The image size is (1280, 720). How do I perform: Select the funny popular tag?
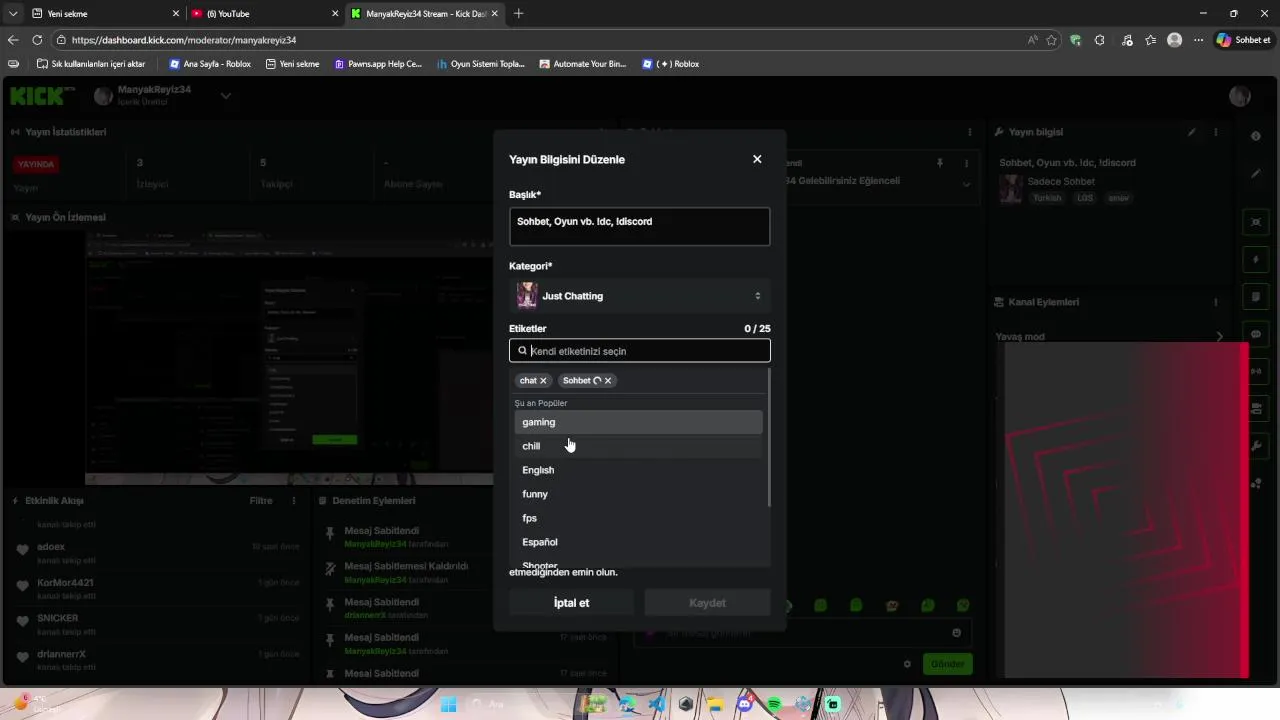[638, 494]
